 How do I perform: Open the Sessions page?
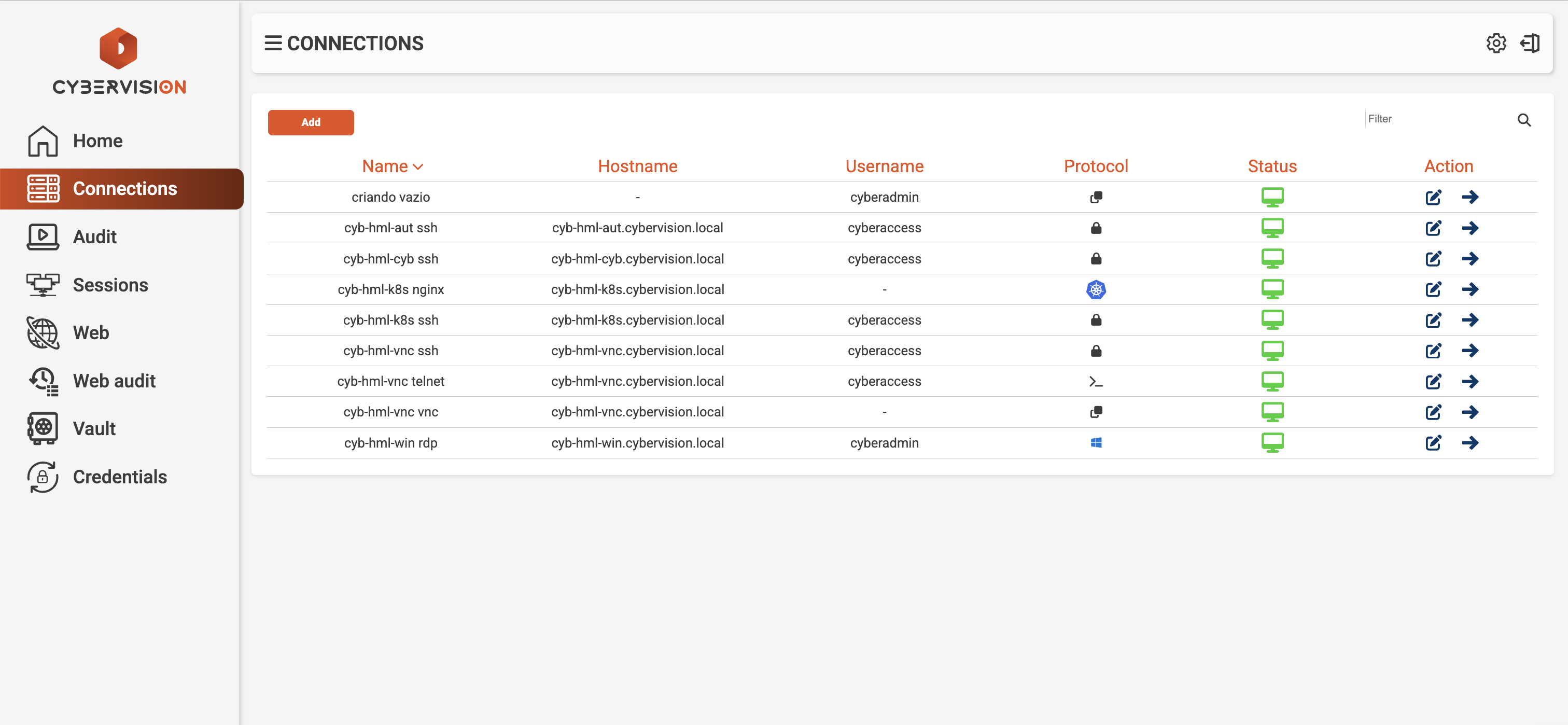(110, 285)
